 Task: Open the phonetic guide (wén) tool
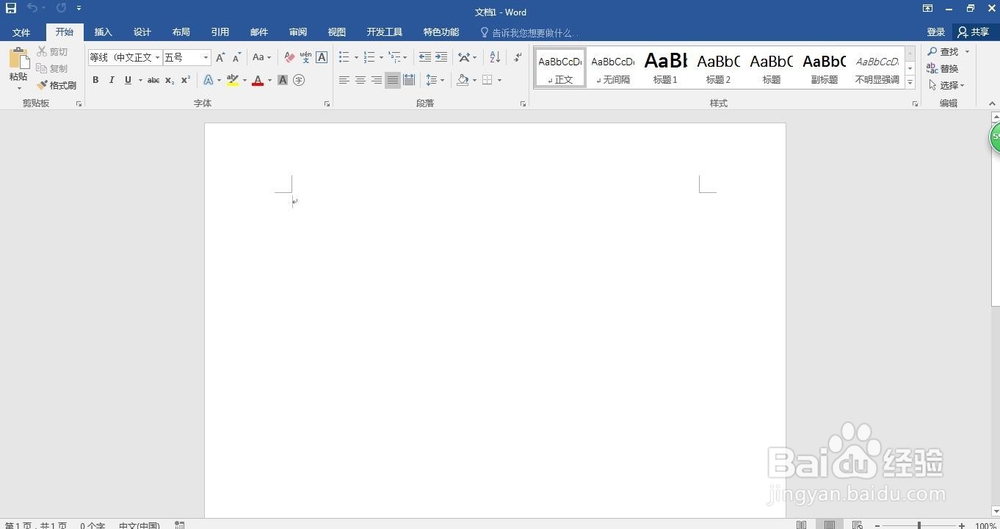[x=305, y=57]
